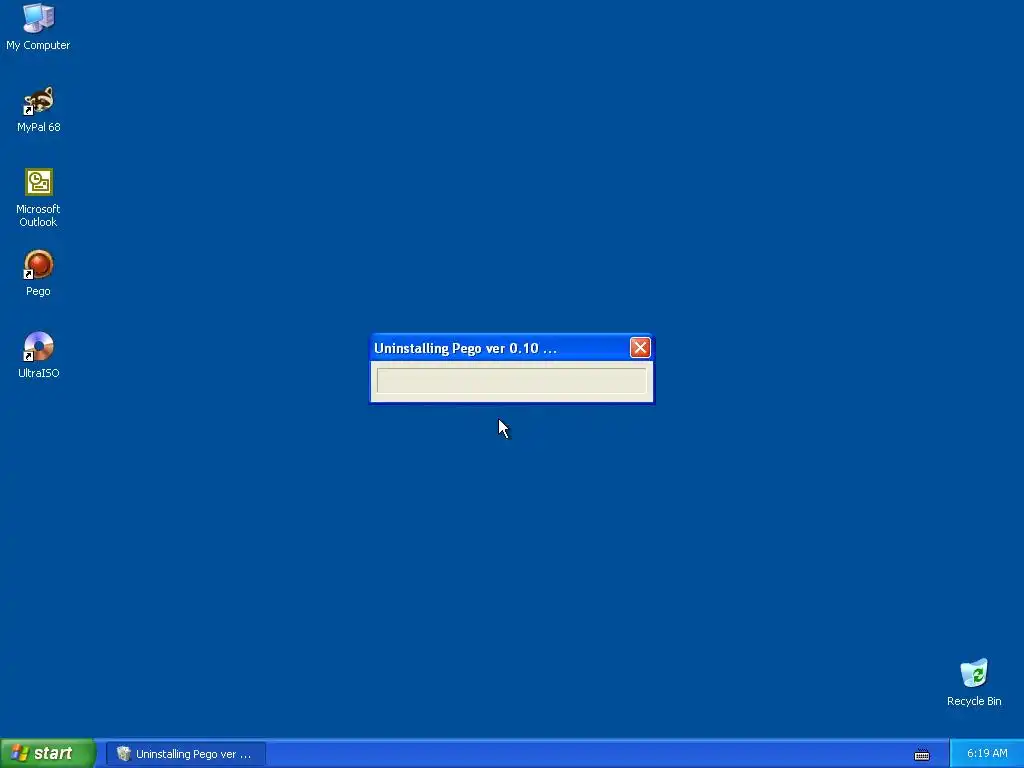The height and width of the screenshot is (768, 1024).
Task: Open My Computer desktop icon
Action: tap(38, 27)
